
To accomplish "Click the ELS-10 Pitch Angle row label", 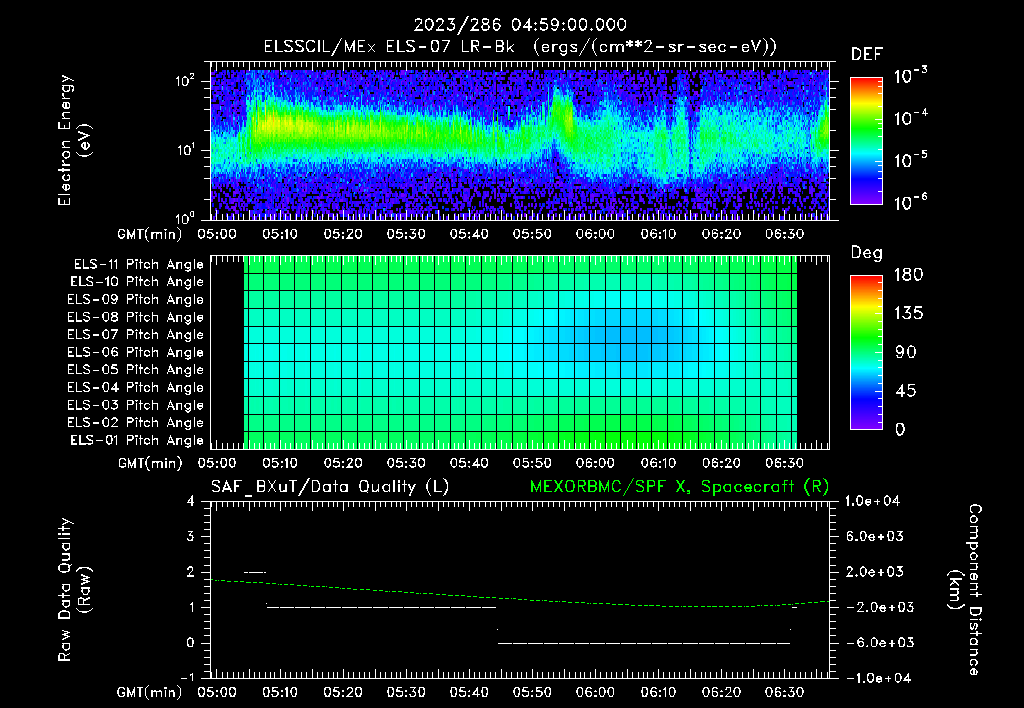I will [137, 282].
